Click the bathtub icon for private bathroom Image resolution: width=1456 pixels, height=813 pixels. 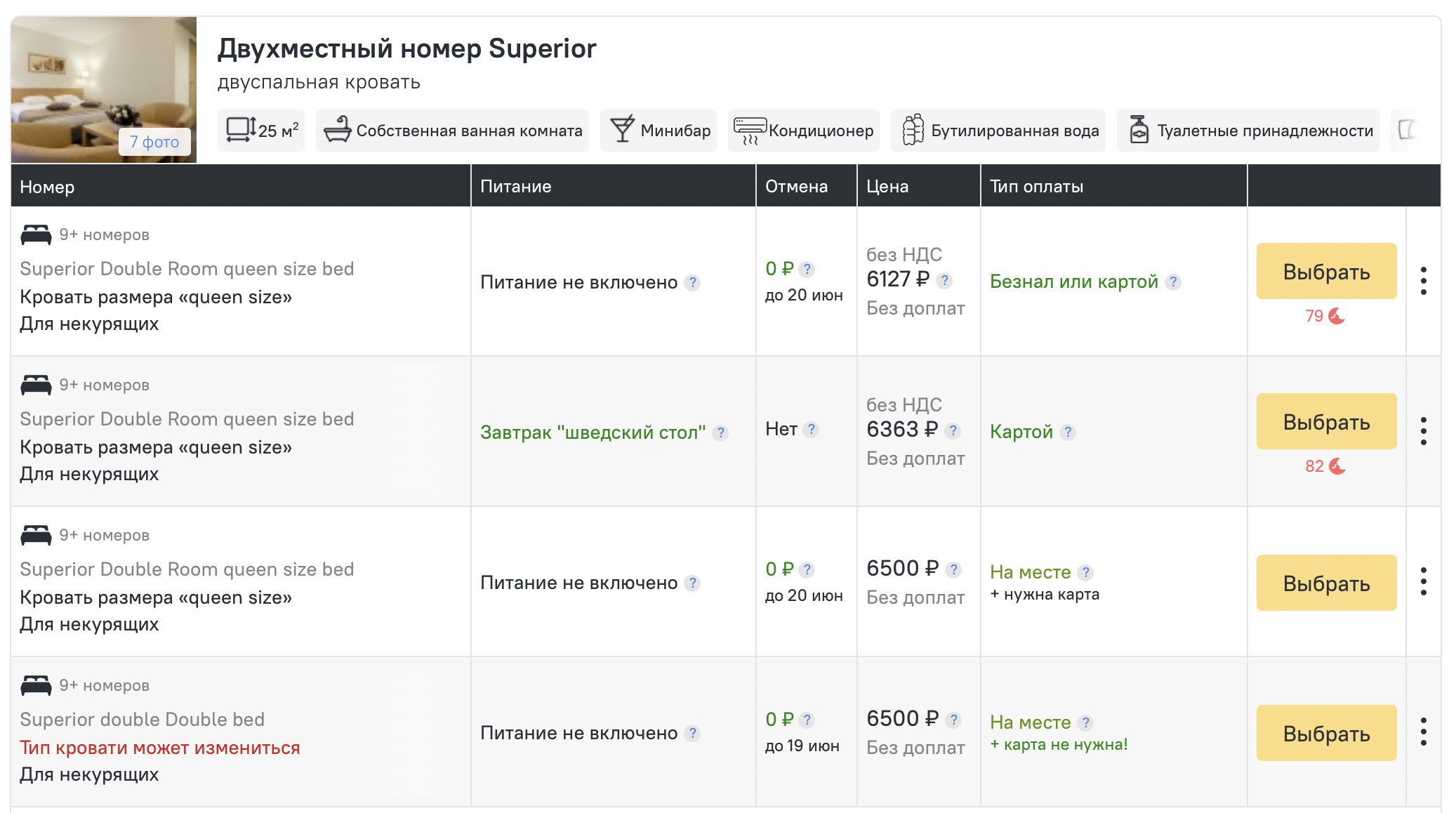[337, 130]
